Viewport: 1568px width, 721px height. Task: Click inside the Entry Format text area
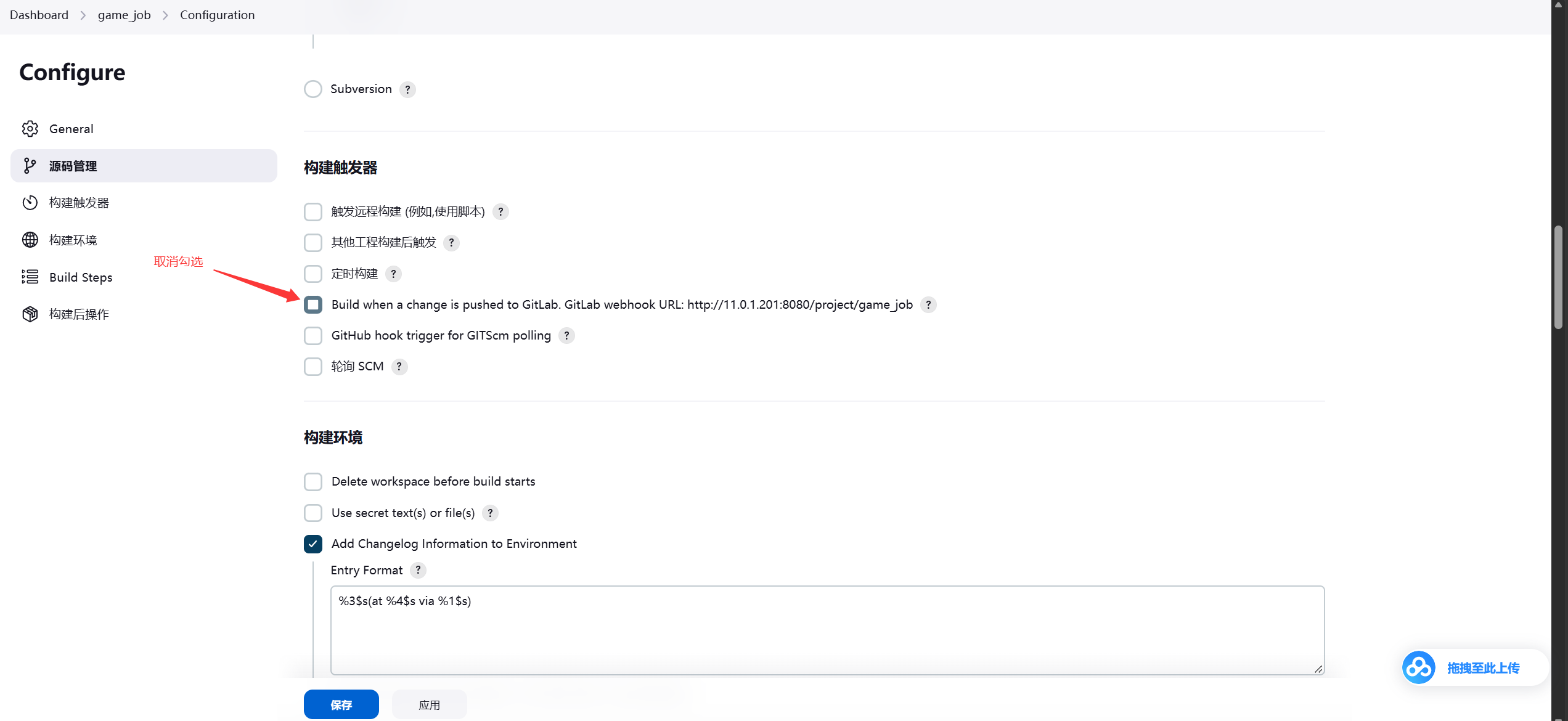pos(827,630)
